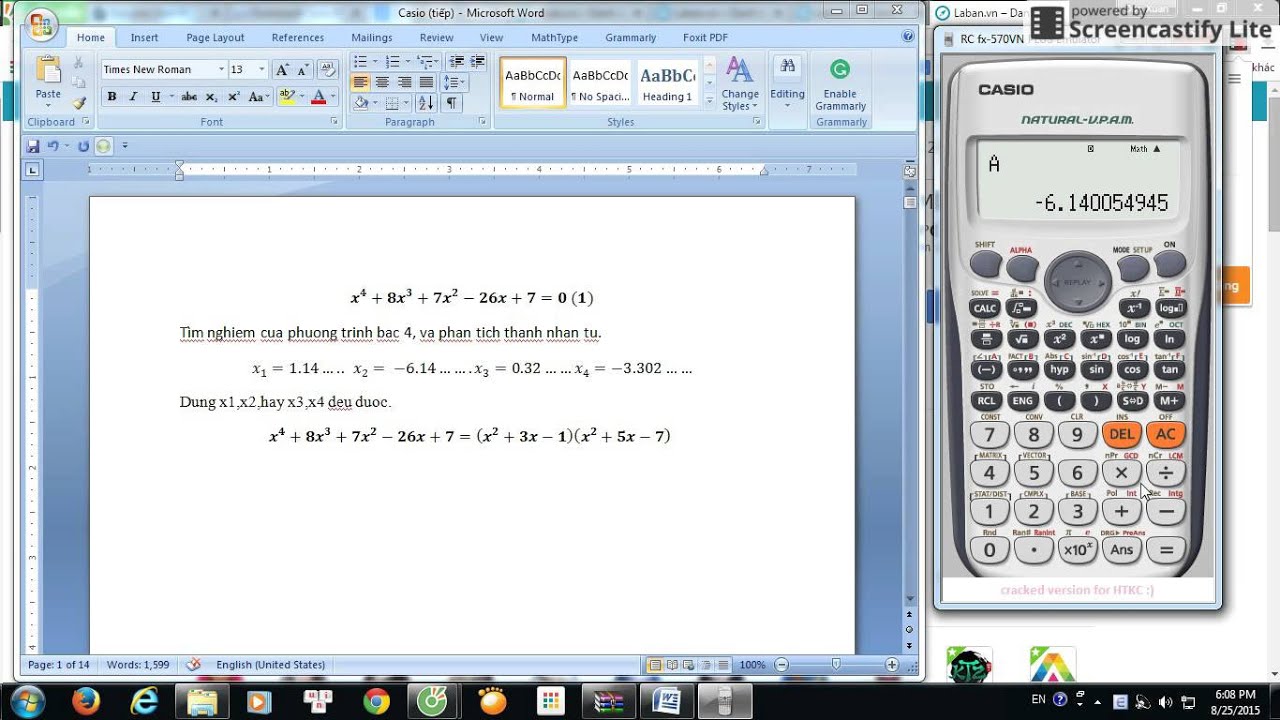Screen dimensions: 1280x720
Task: Toggle superscript formatting
Action: tap(233, 97)
